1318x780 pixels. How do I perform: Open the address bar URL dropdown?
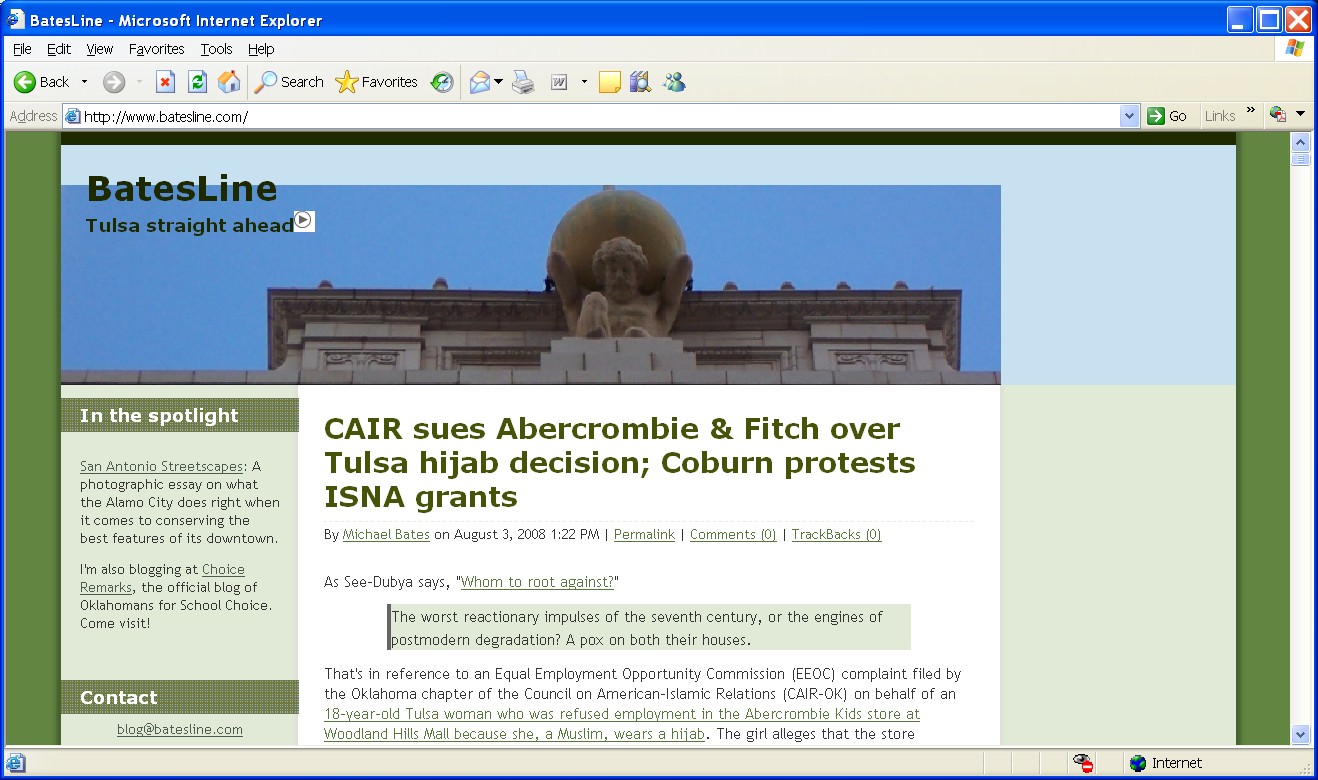tap(1130, 116)
